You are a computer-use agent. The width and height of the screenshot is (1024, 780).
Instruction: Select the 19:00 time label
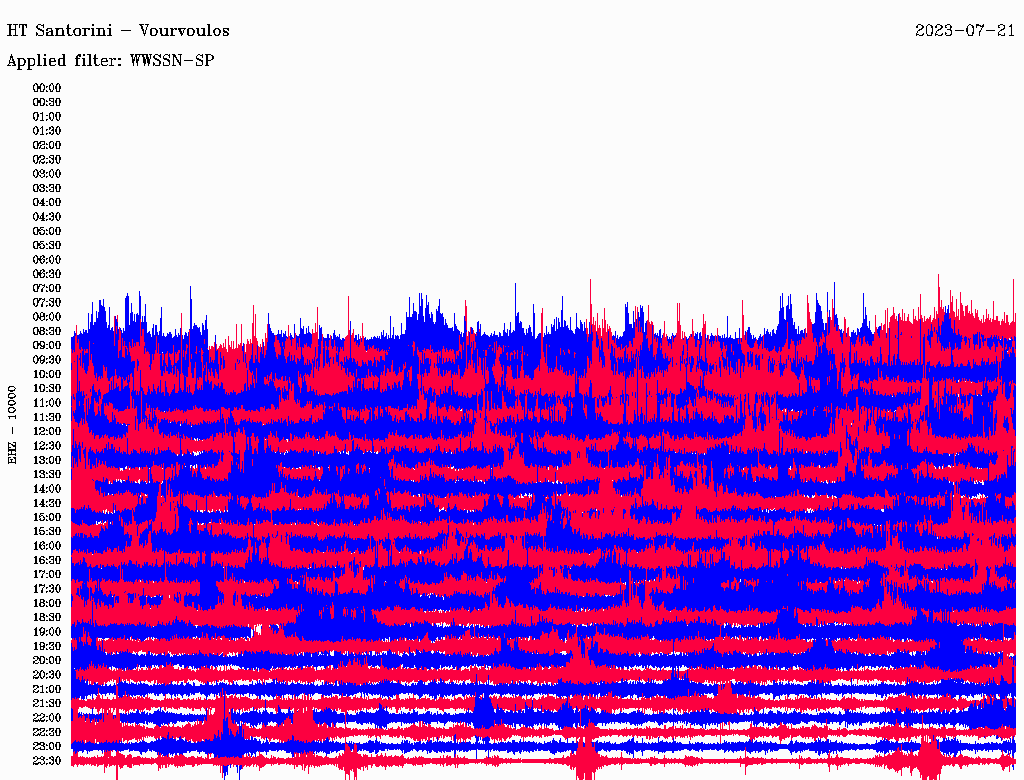[47, 632]
